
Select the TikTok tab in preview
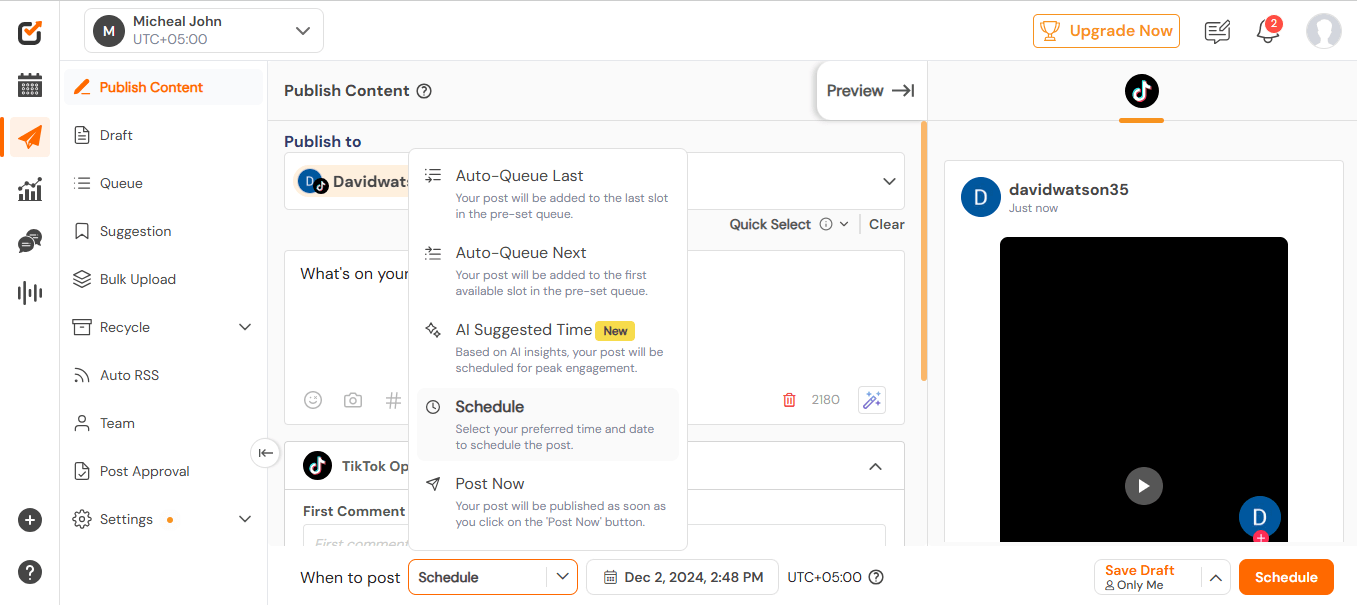coord(1141,91)
